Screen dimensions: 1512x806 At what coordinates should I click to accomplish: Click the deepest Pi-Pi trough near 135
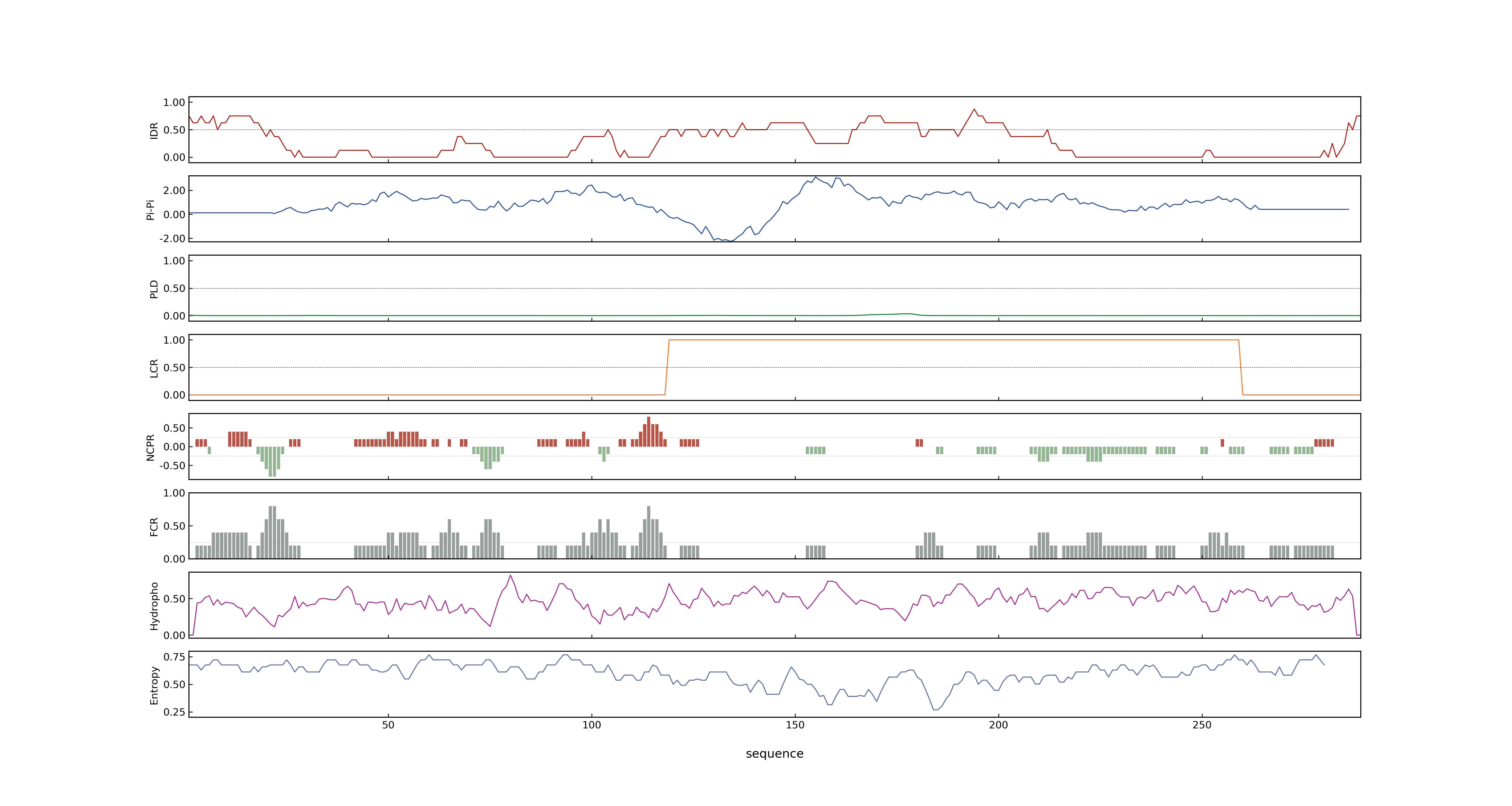pyautogui.click(x=730, y=241)
